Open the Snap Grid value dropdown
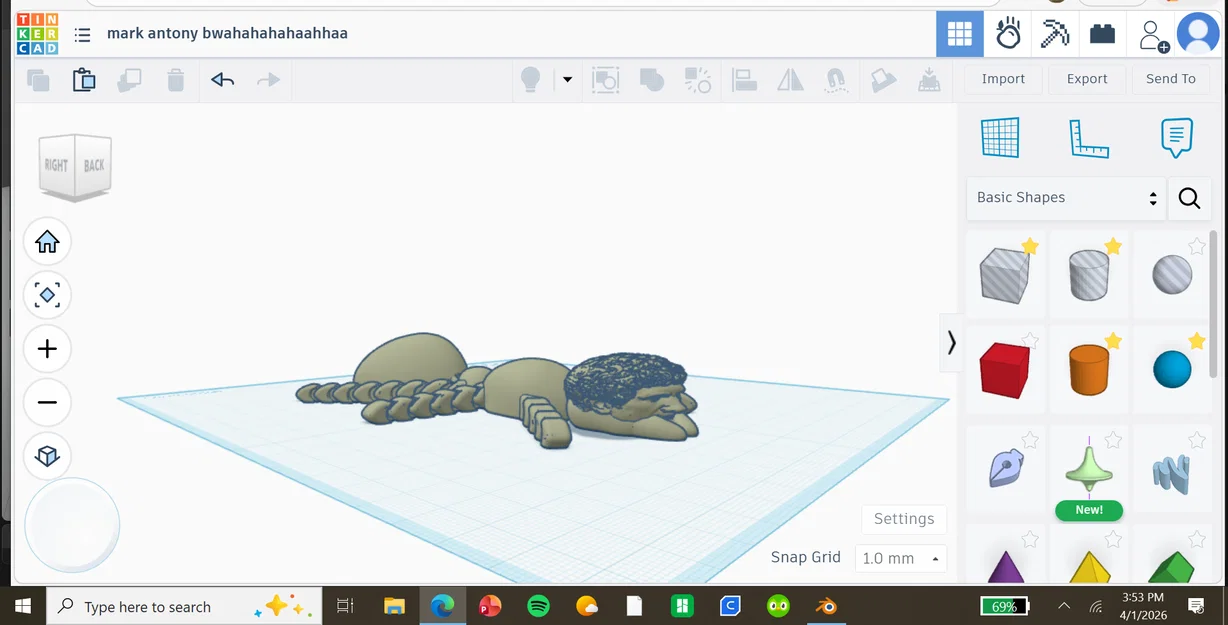Screen dimensions: 1228x625 pyautogui.click(x=899, y=558)
